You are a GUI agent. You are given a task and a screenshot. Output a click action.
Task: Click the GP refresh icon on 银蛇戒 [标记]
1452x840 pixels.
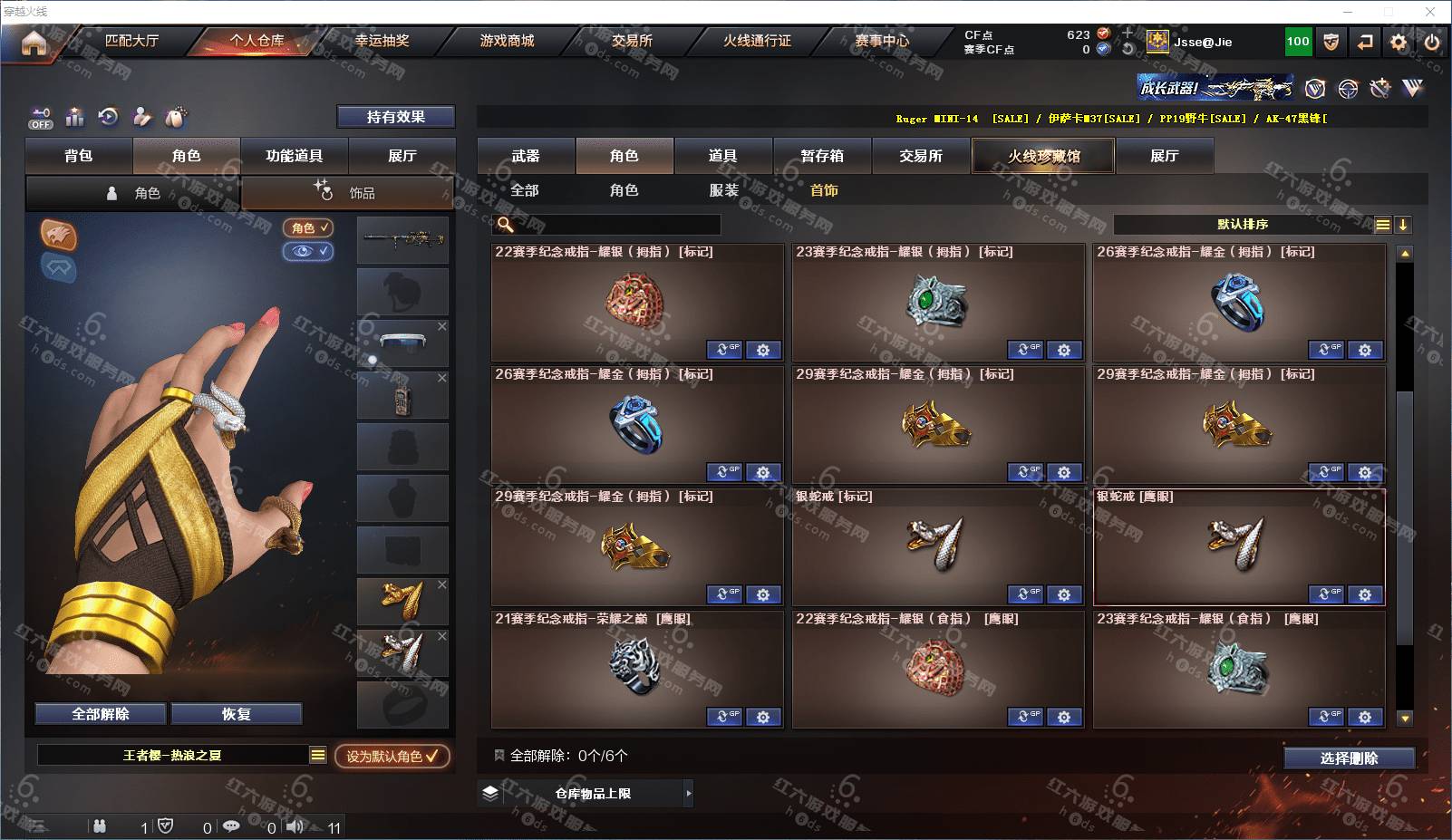pyautogui.click(x=1025, y=594)
